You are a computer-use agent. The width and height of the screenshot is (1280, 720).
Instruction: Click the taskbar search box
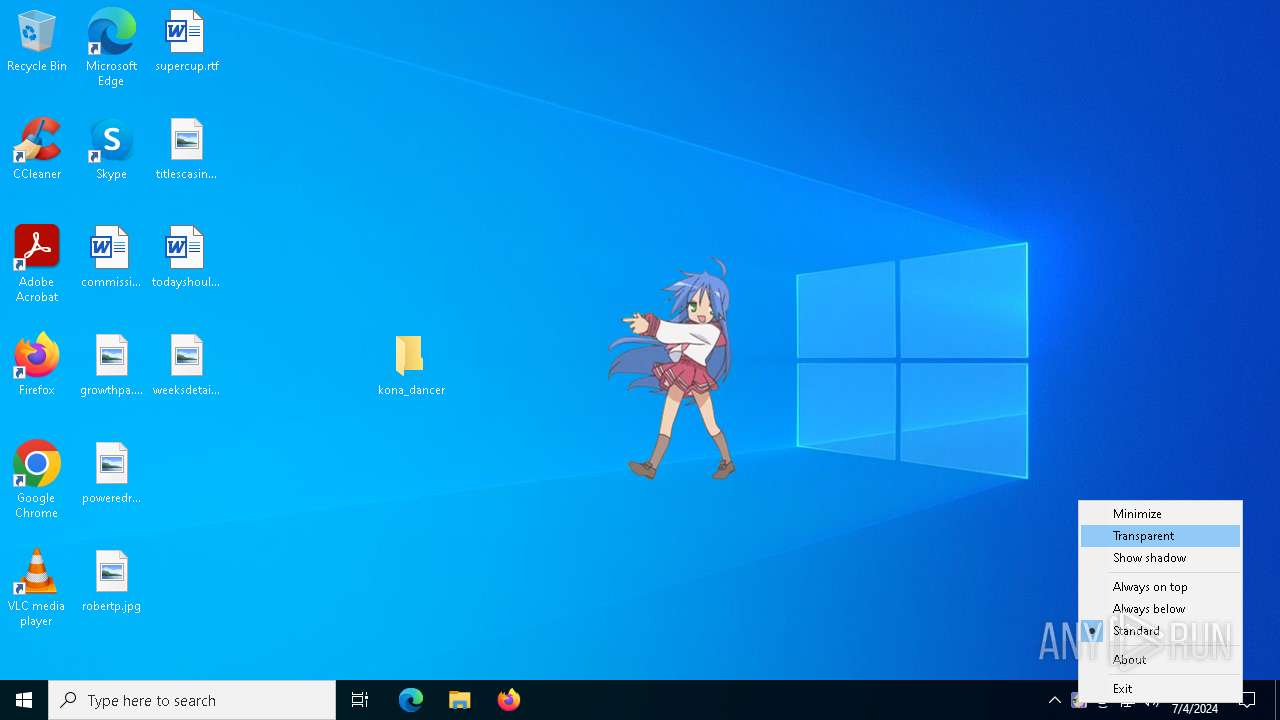click(192, 700)
